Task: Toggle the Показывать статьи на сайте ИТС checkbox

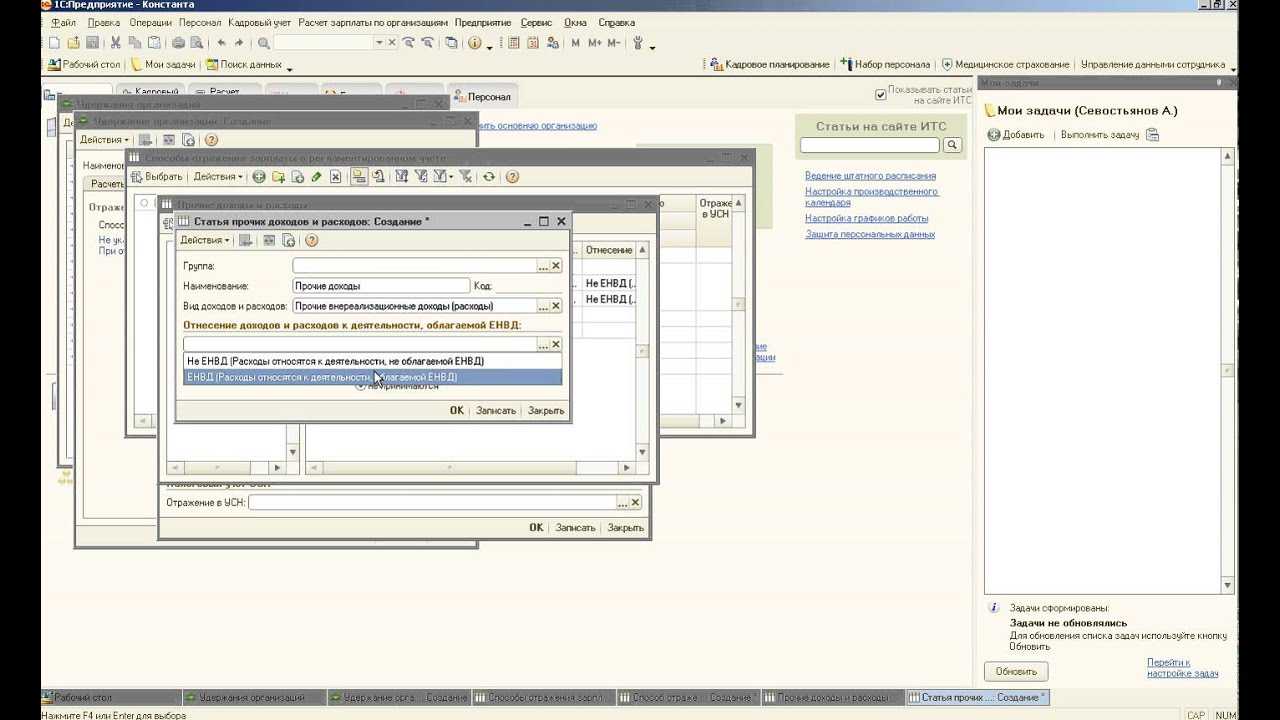Action: (880, 94)
